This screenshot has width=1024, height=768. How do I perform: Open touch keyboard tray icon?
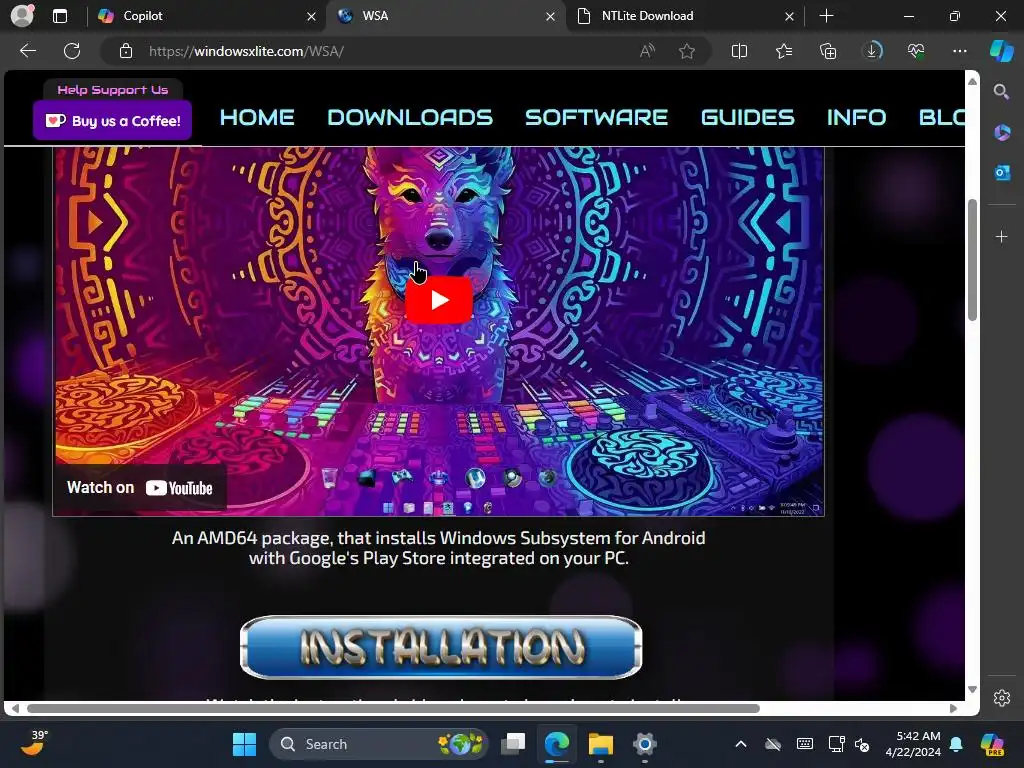(805, 744)
